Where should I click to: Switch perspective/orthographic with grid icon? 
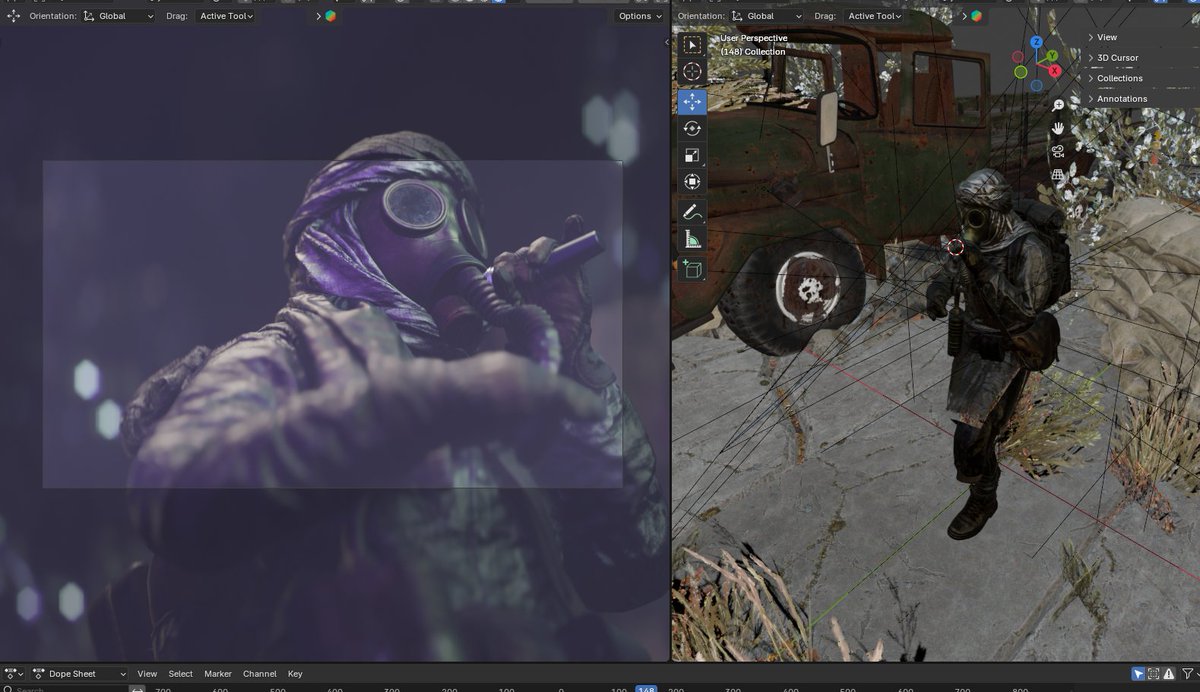(1058, 174)
